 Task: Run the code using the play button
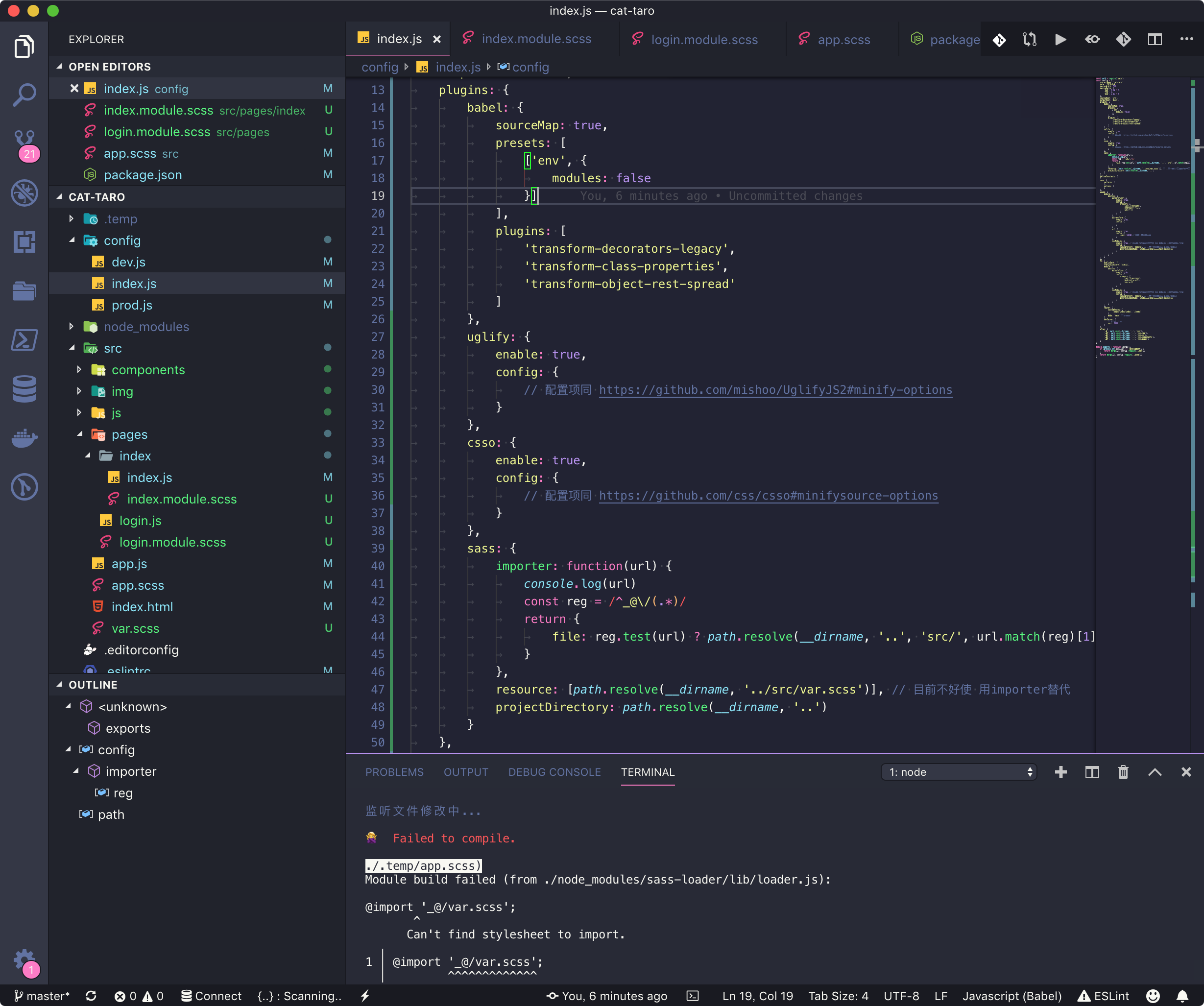click(1060, 39)
